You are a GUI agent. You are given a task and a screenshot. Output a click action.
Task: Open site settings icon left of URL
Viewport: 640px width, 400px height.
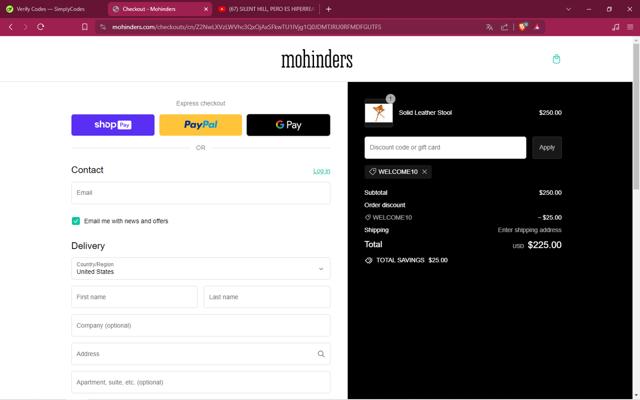coord(103,27)
